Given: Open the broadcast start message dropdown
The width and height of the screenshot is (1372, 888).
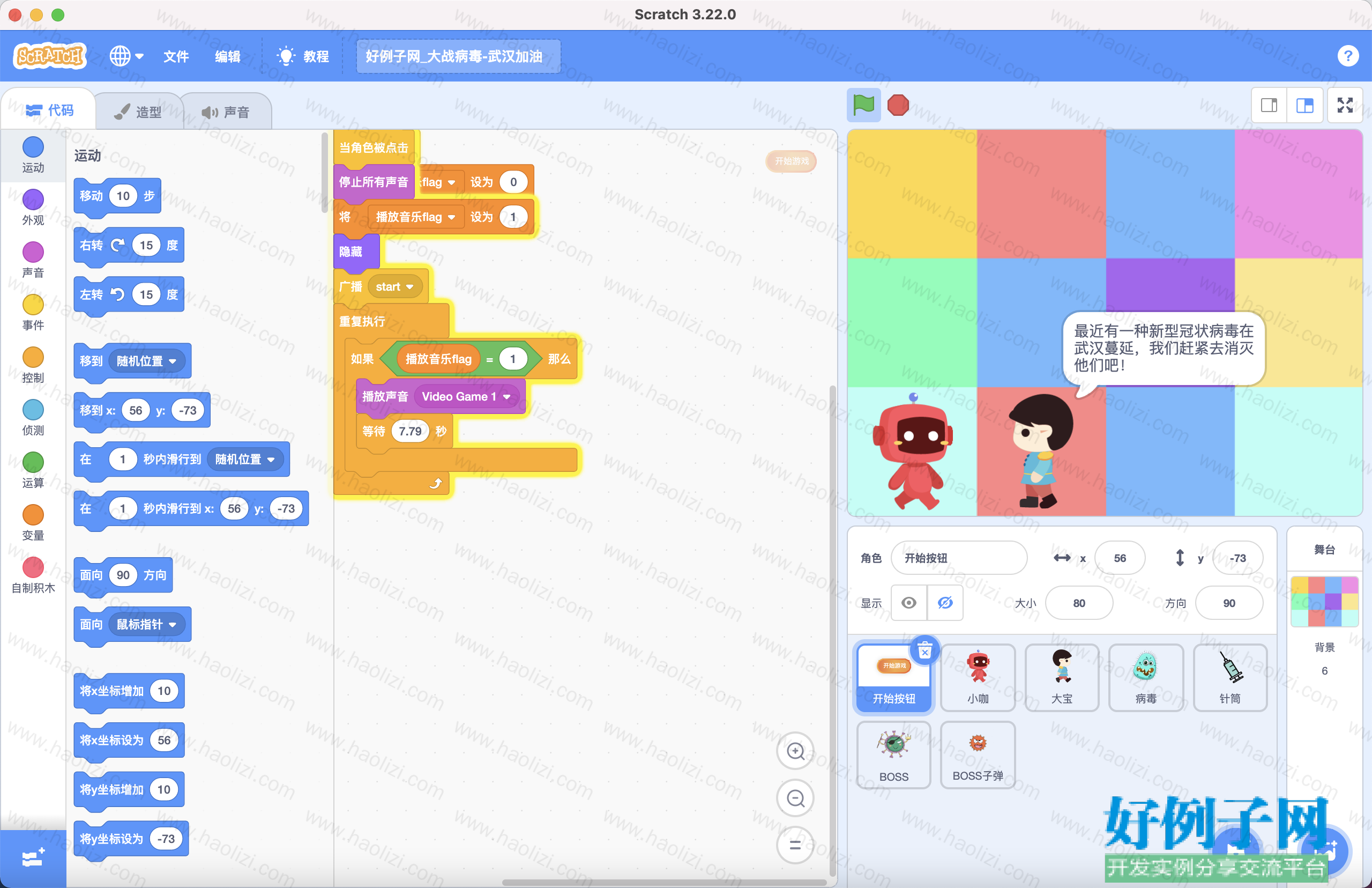Looking at the screenshot, I should coord(394,286).
